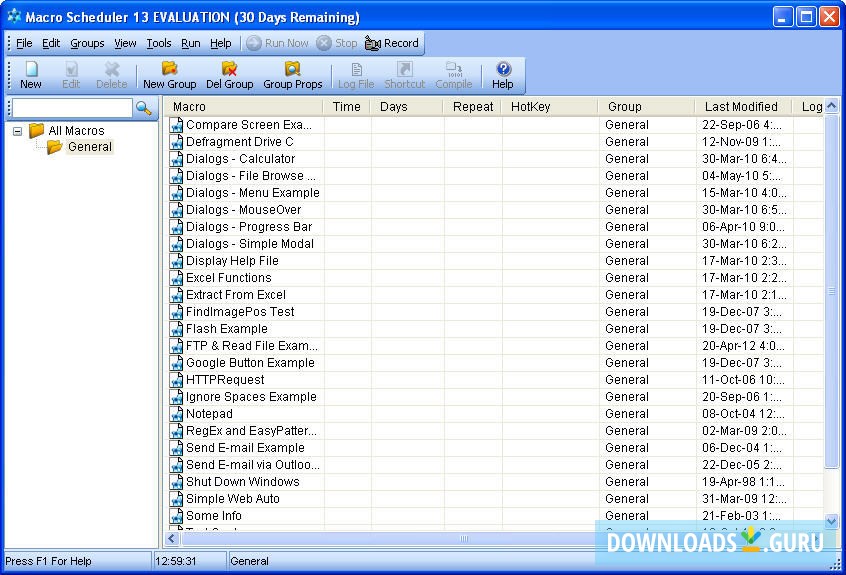Screen dimensions: 846x575
Task: Click the Compile toolbar icon
Action: 454,75
